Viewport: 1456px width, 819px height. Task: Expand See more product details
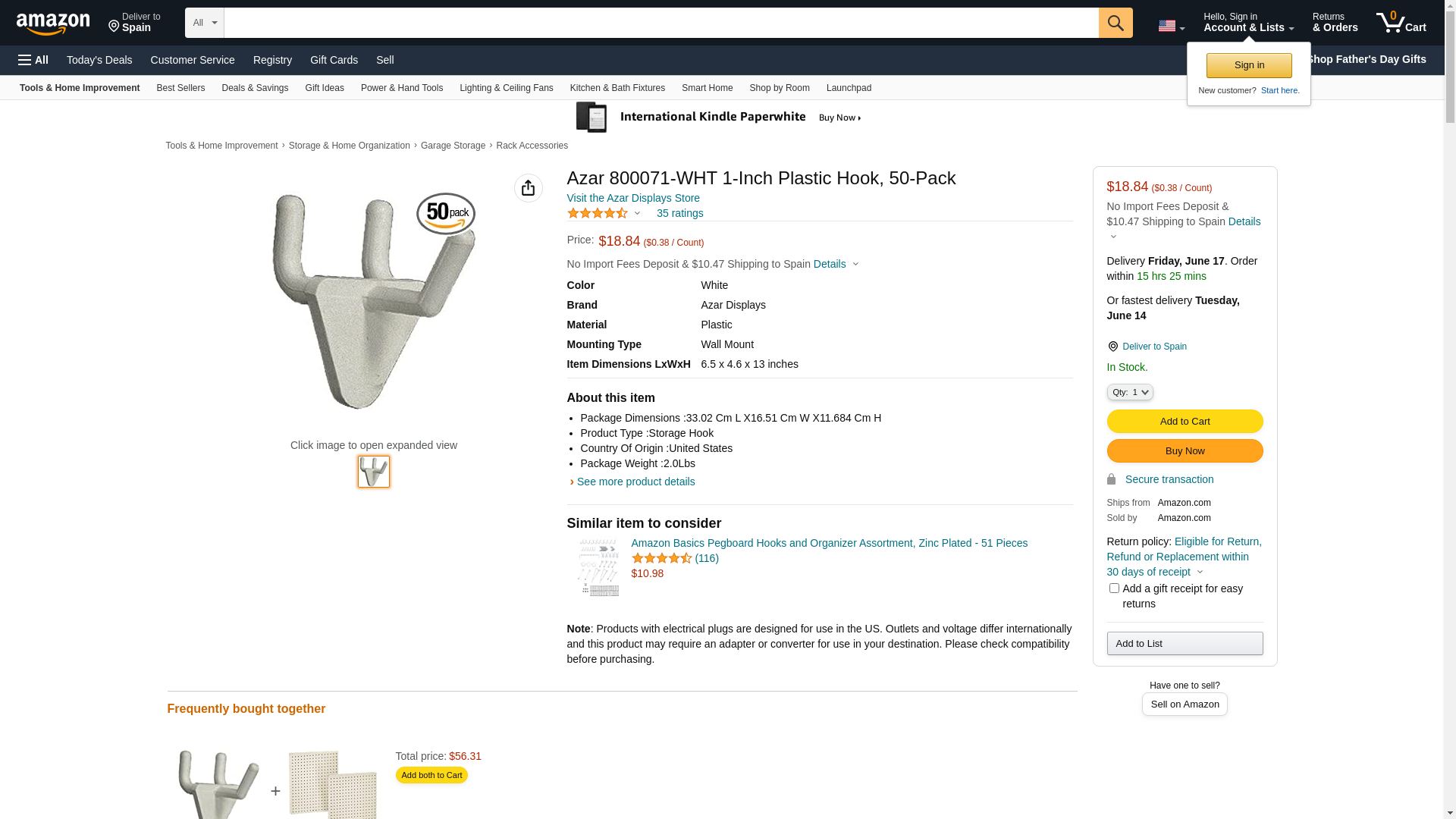[x=635, y=482]
